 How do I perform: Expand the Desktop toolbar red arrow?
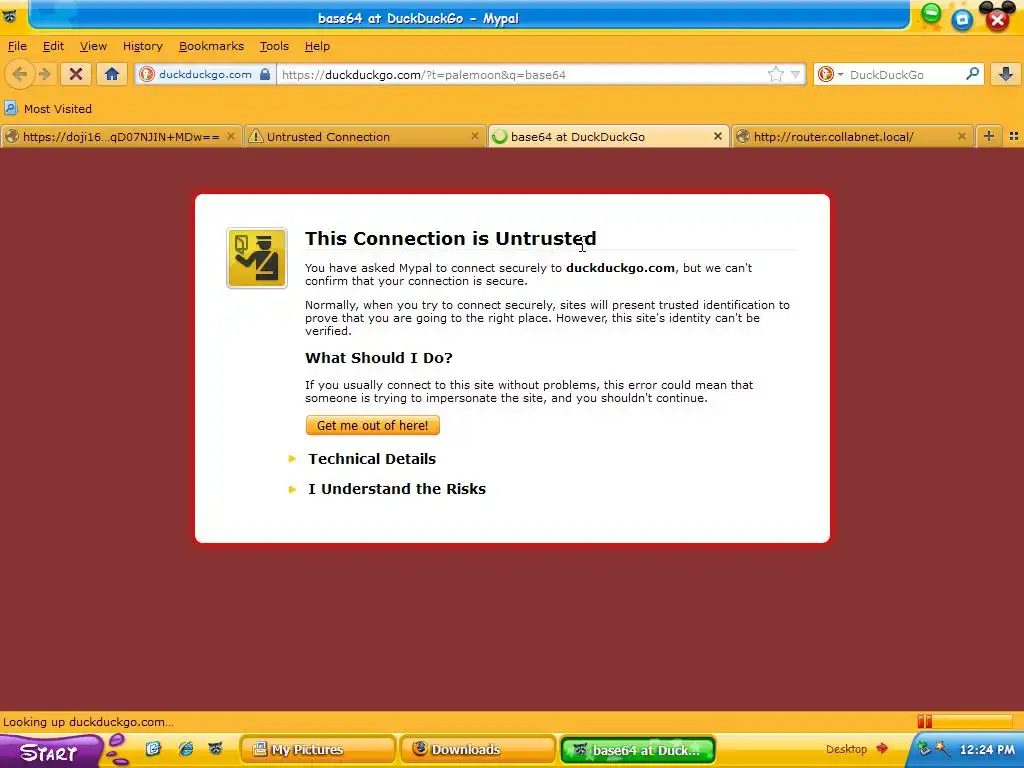click(x=882, y=748)
